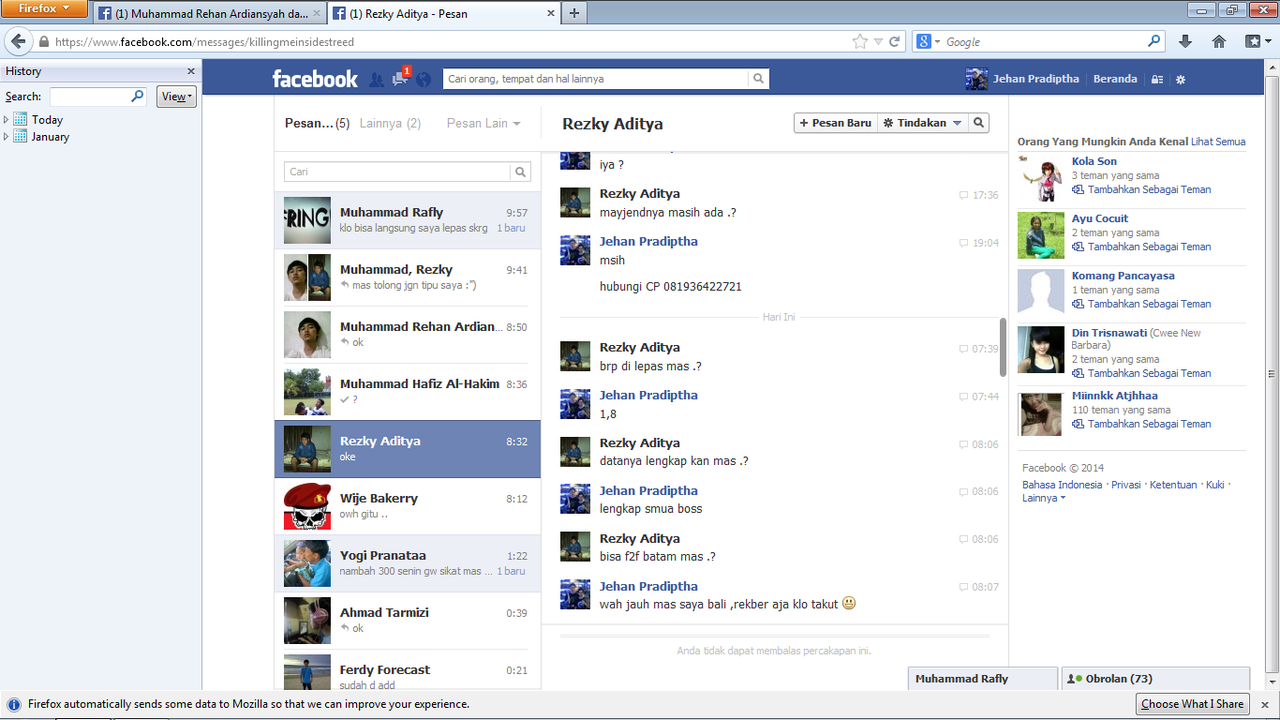The image size is (1280, 720).
Task: Open Ahmad Tarmizi conversation
Action: tap(407, 620)
